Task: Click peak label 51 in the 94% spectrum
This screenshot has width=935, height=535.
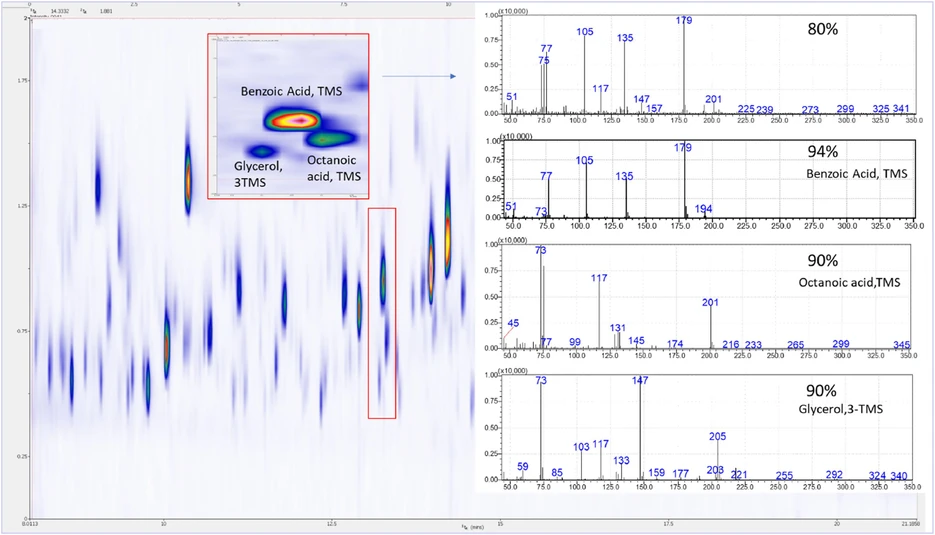Action: [x=511, y=206]
